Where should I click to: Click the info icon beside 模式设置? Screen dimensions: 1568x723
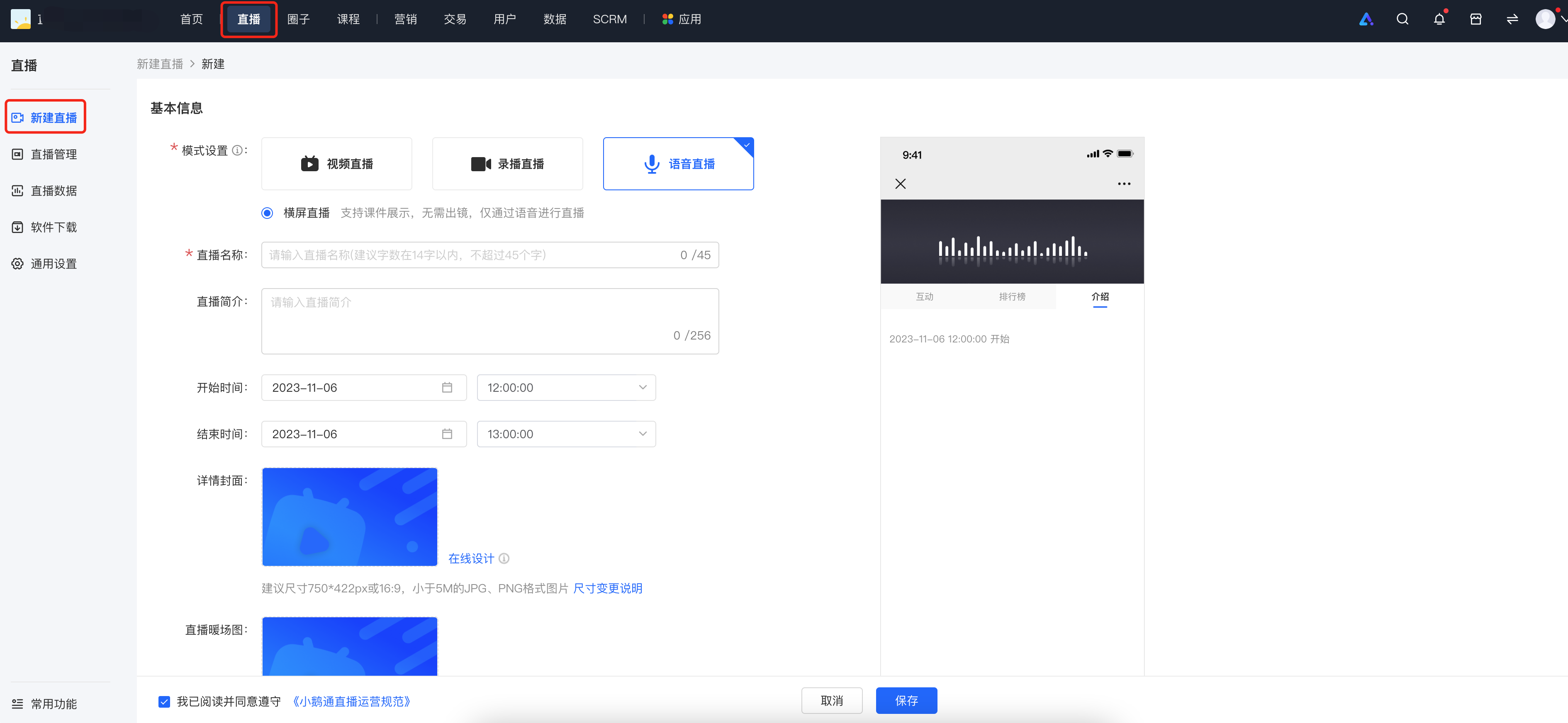[x=237, y=150]
